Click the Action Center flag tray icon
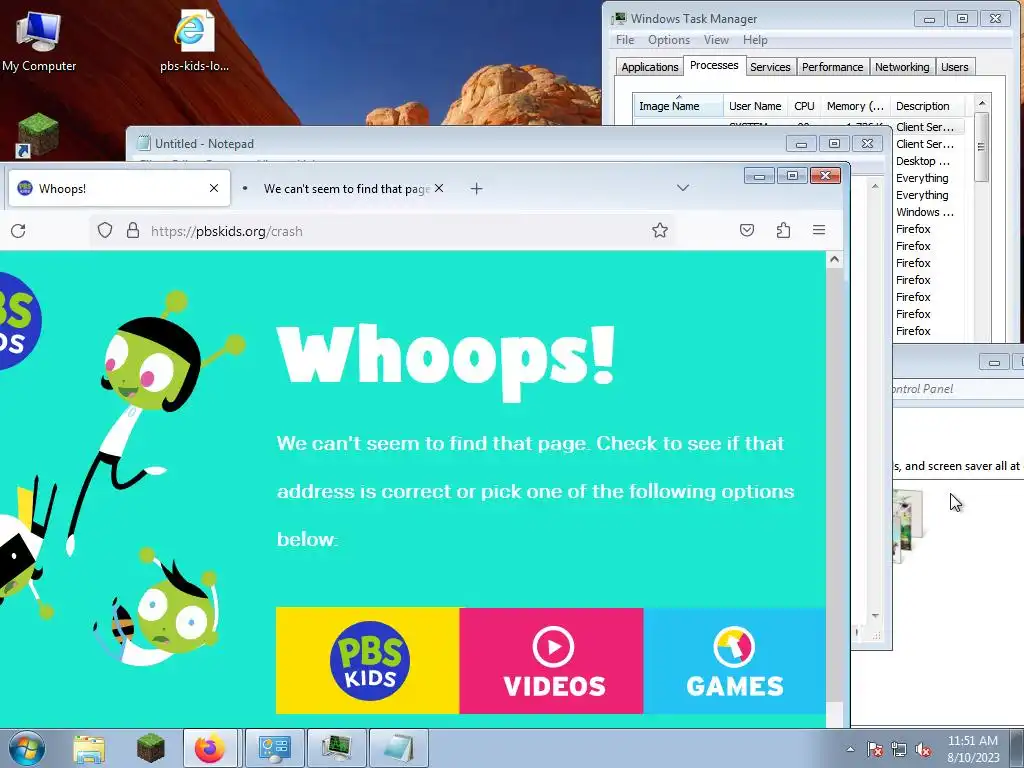 click(875, 749)
